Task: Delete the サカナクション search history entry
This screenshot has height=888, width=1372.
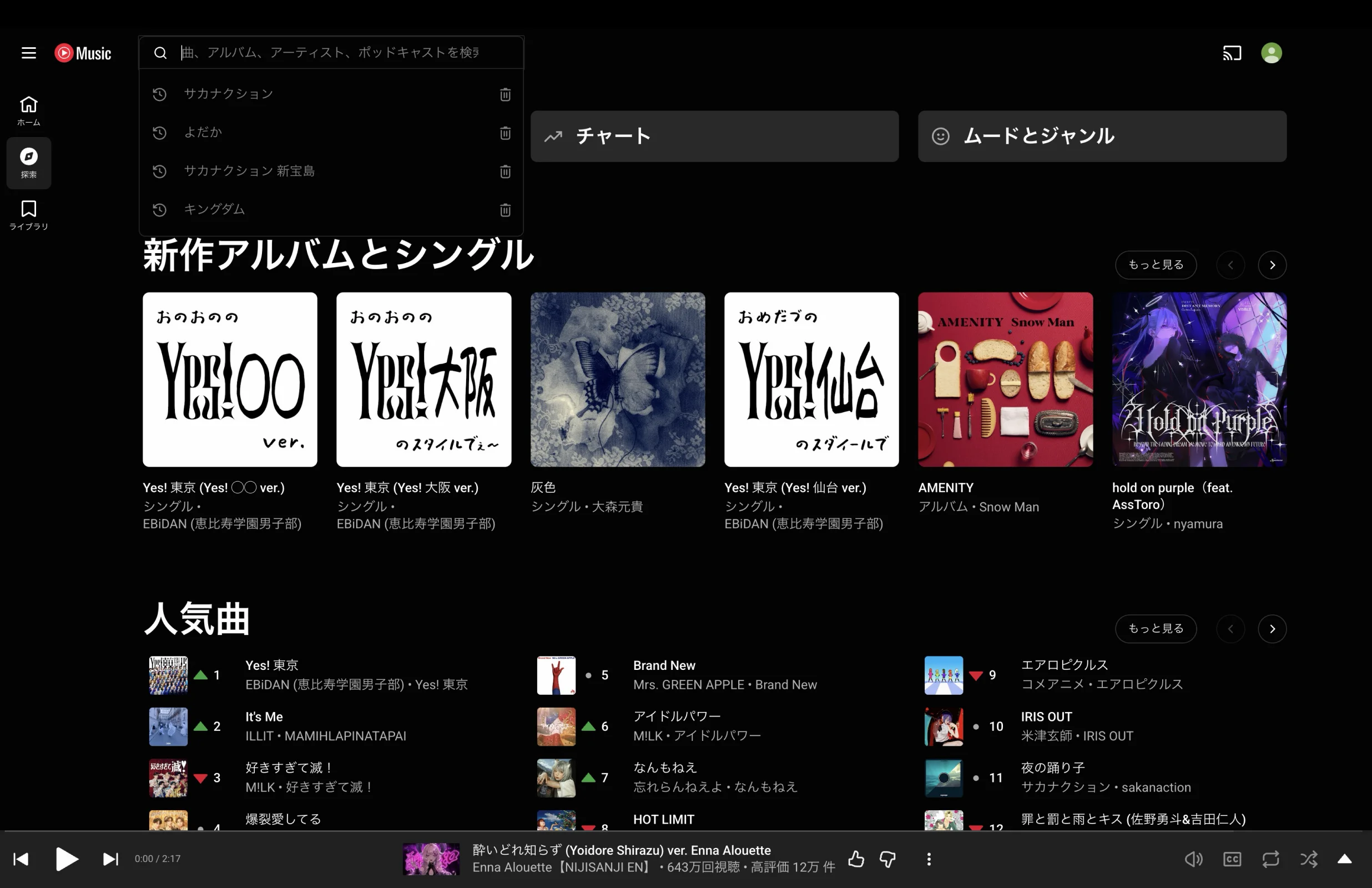Action: [505, 94]
